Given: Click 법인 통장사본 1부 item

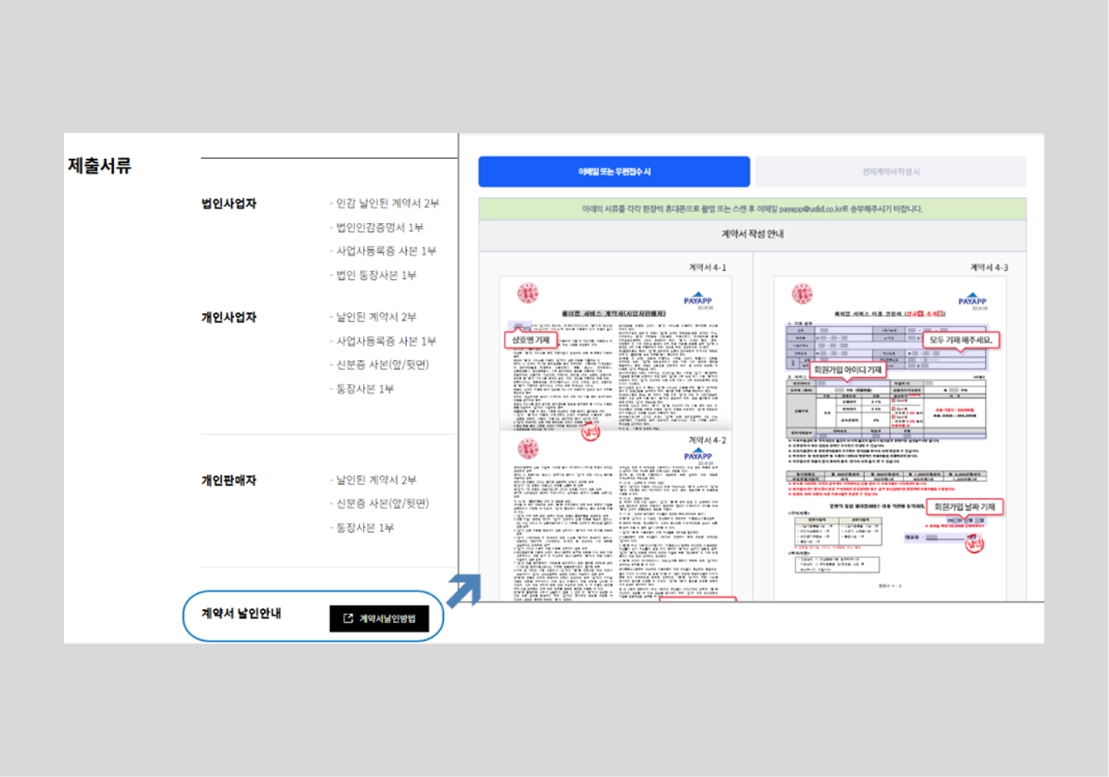Looking at the screenshot, I should click(x=373, y=275).
